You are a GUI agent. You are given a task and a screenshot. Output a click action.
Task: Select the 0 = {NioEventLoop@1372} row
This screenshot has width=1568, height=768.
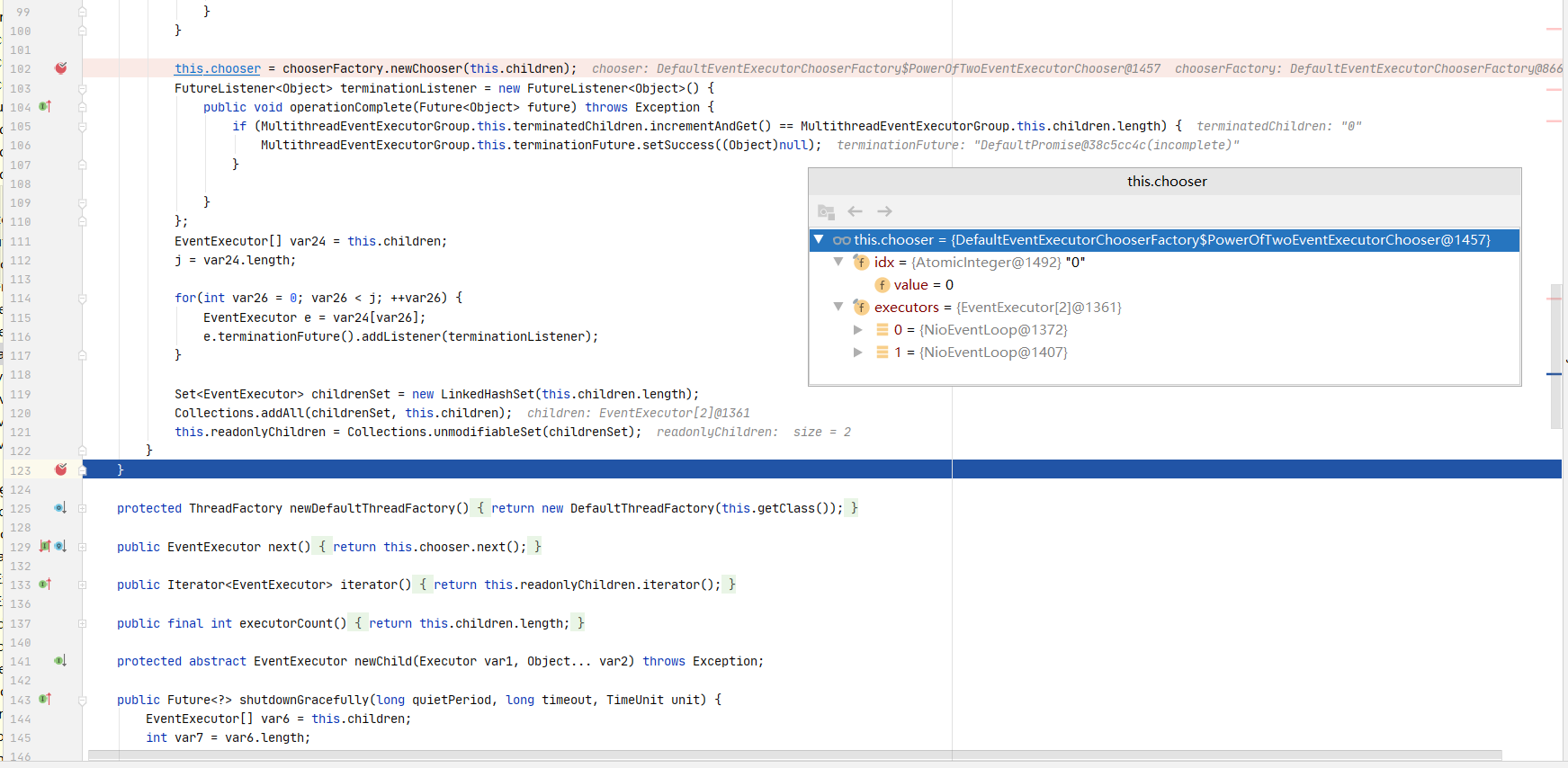tap(1165, 330)
